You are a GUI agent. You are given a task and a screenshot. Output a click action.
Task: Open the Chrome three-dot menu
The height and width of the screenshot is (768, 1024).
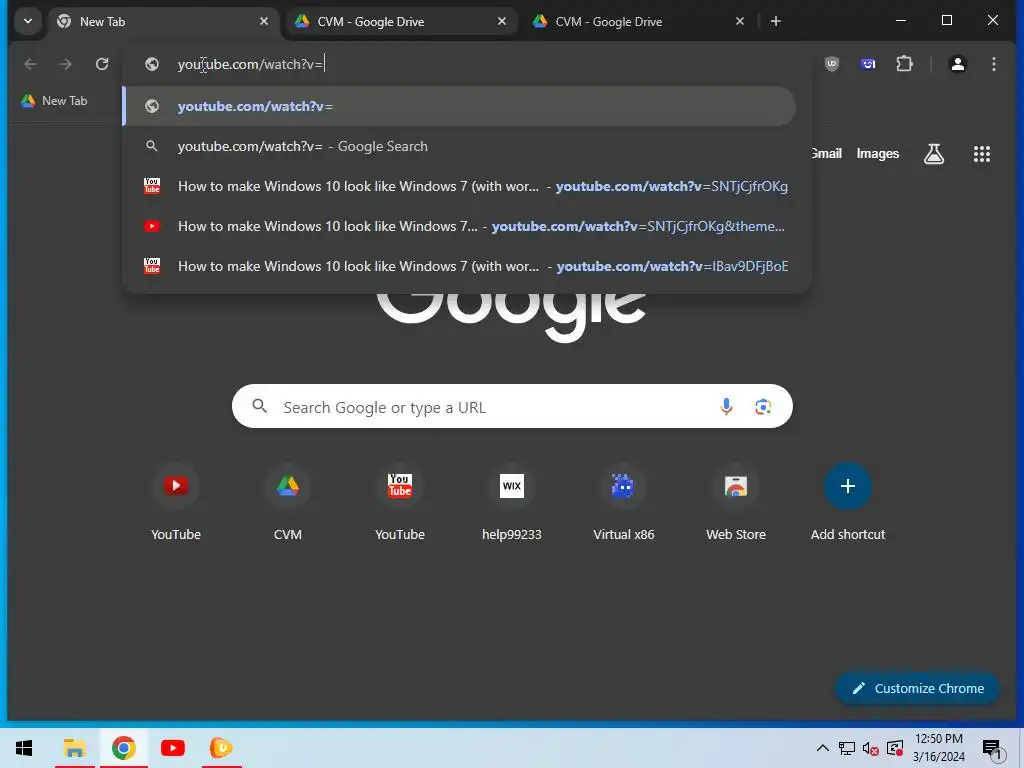(x=994, y=64)
